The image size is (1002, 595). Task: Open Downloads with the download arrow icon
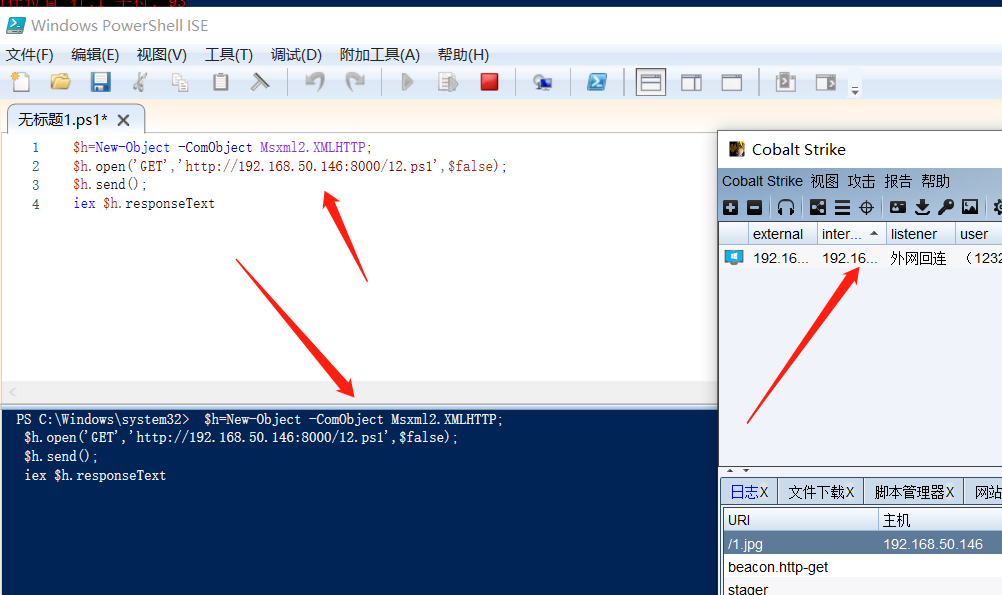[x=922, y=207]
